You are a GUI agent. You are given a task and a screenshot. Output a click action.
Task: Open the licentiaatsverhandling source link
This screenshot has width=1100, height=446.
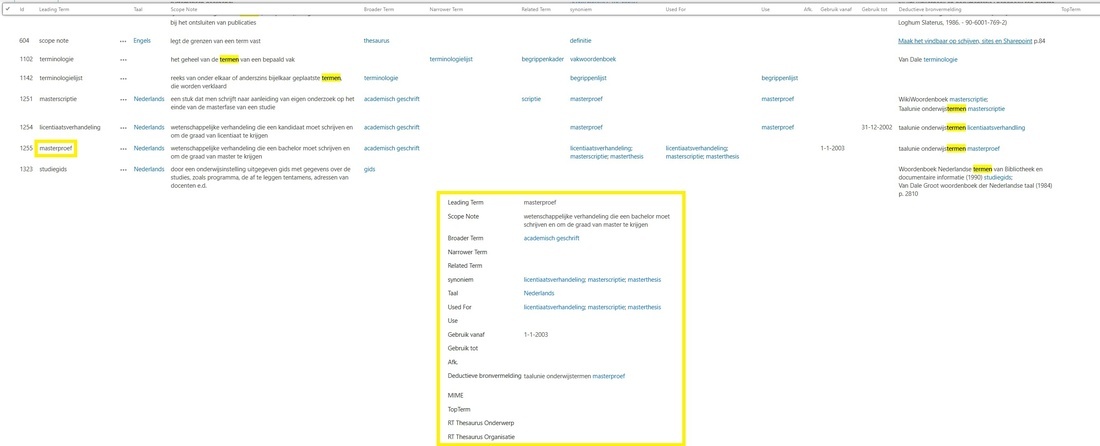[995, 128]
